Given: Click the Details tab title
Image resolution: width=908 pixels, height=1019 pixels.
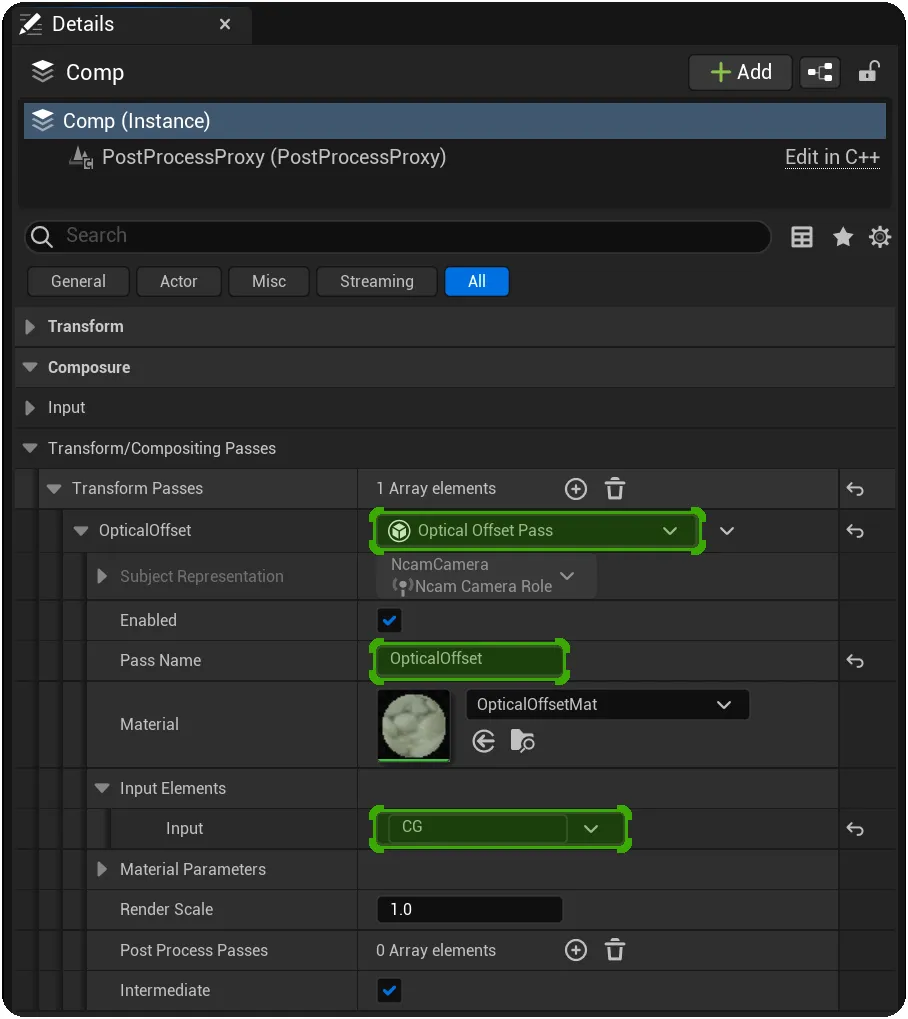Looking at the screenshot, I should coord(83,24).
